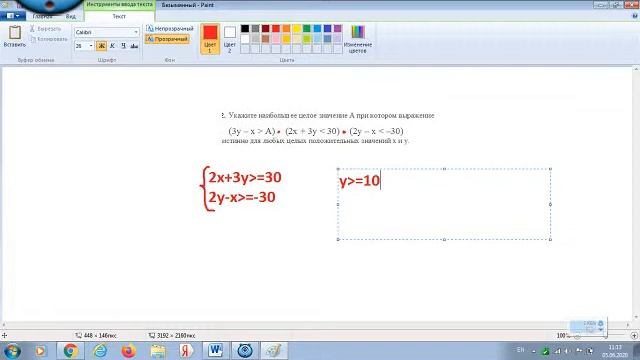Switch to Google Chrome in taskbar

click(x=71, y=351)
